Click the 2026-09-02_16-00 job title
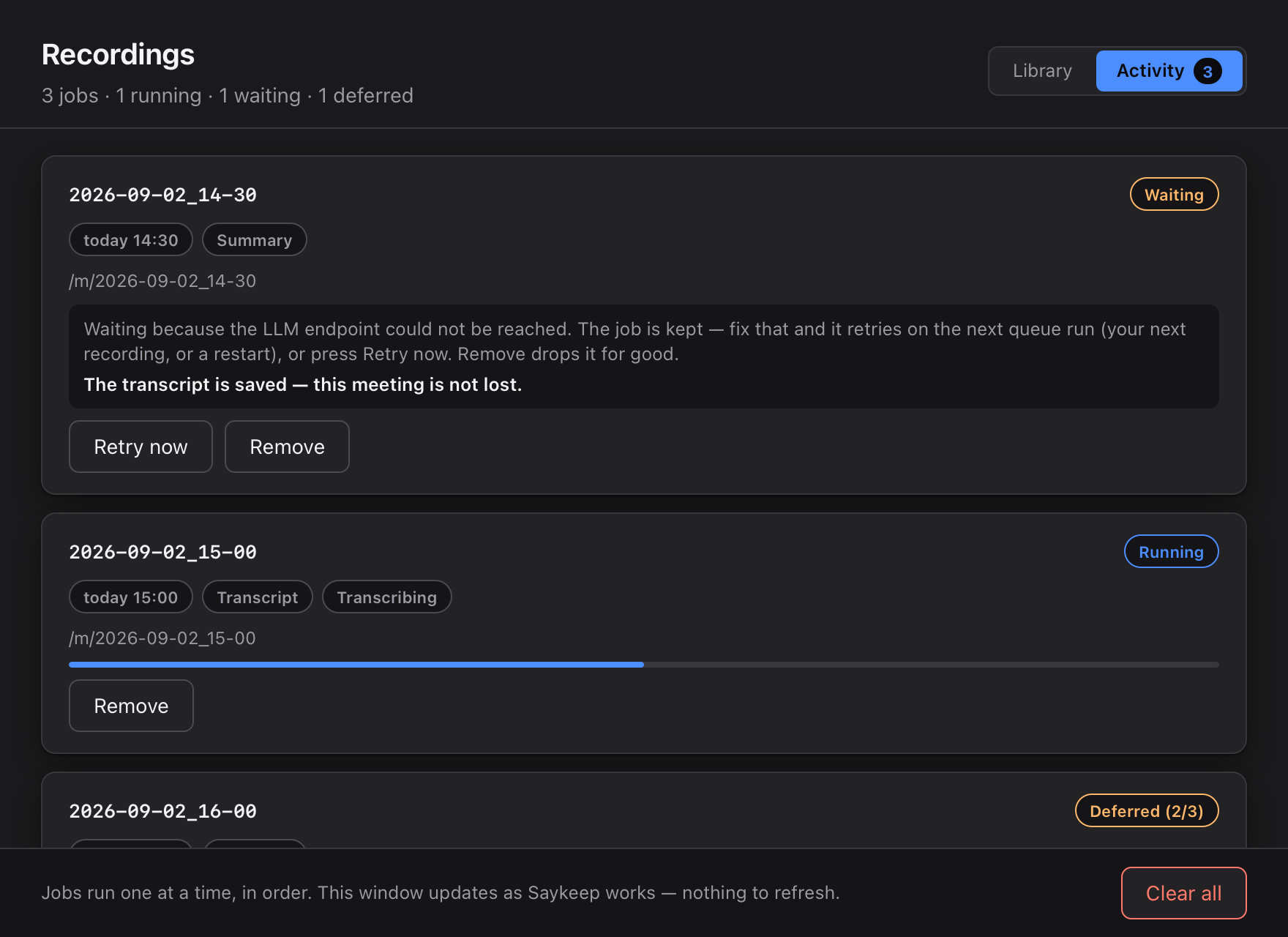1288x937 pixels. (x=162, y=811)
